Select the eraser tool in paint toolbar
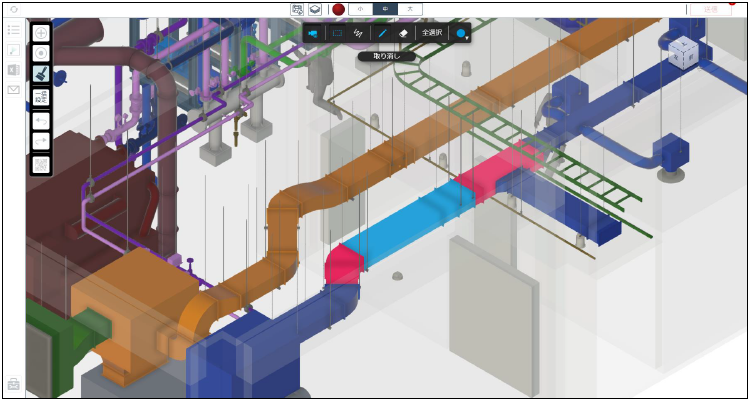The image size is (749, 401). (403, 33)
